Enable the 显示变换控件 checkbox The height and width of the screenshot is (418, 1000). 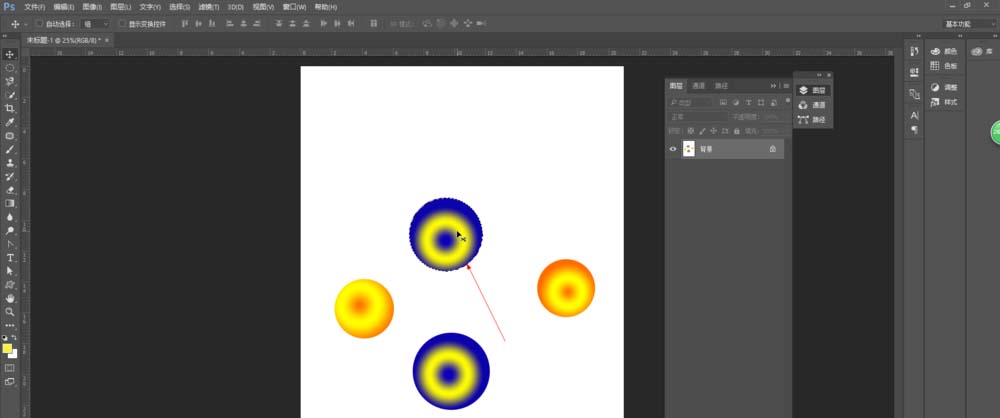pos(121,23)
